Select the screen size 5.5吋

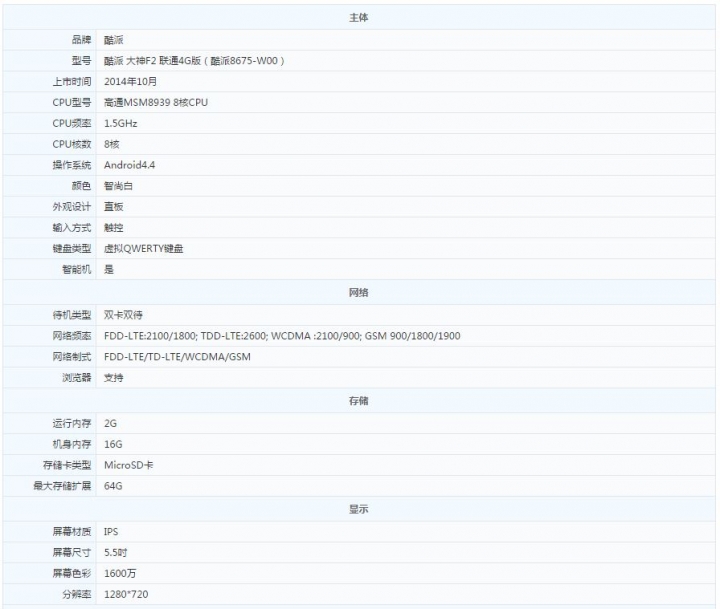point(115,553)
